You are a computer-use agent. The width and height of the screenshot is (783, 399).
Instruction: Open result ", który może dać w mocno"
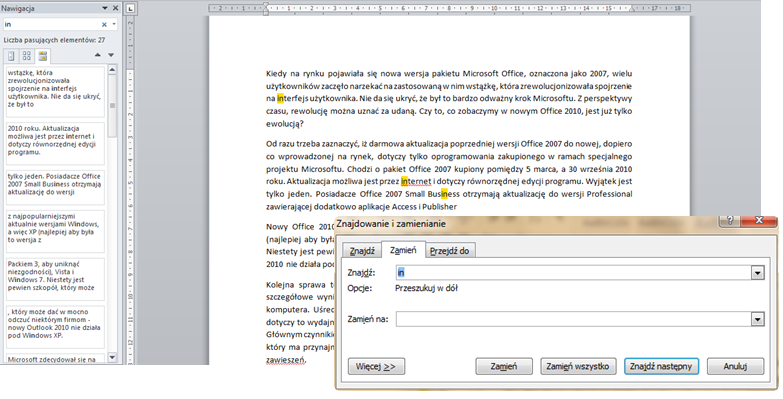(x=55, y=327)
